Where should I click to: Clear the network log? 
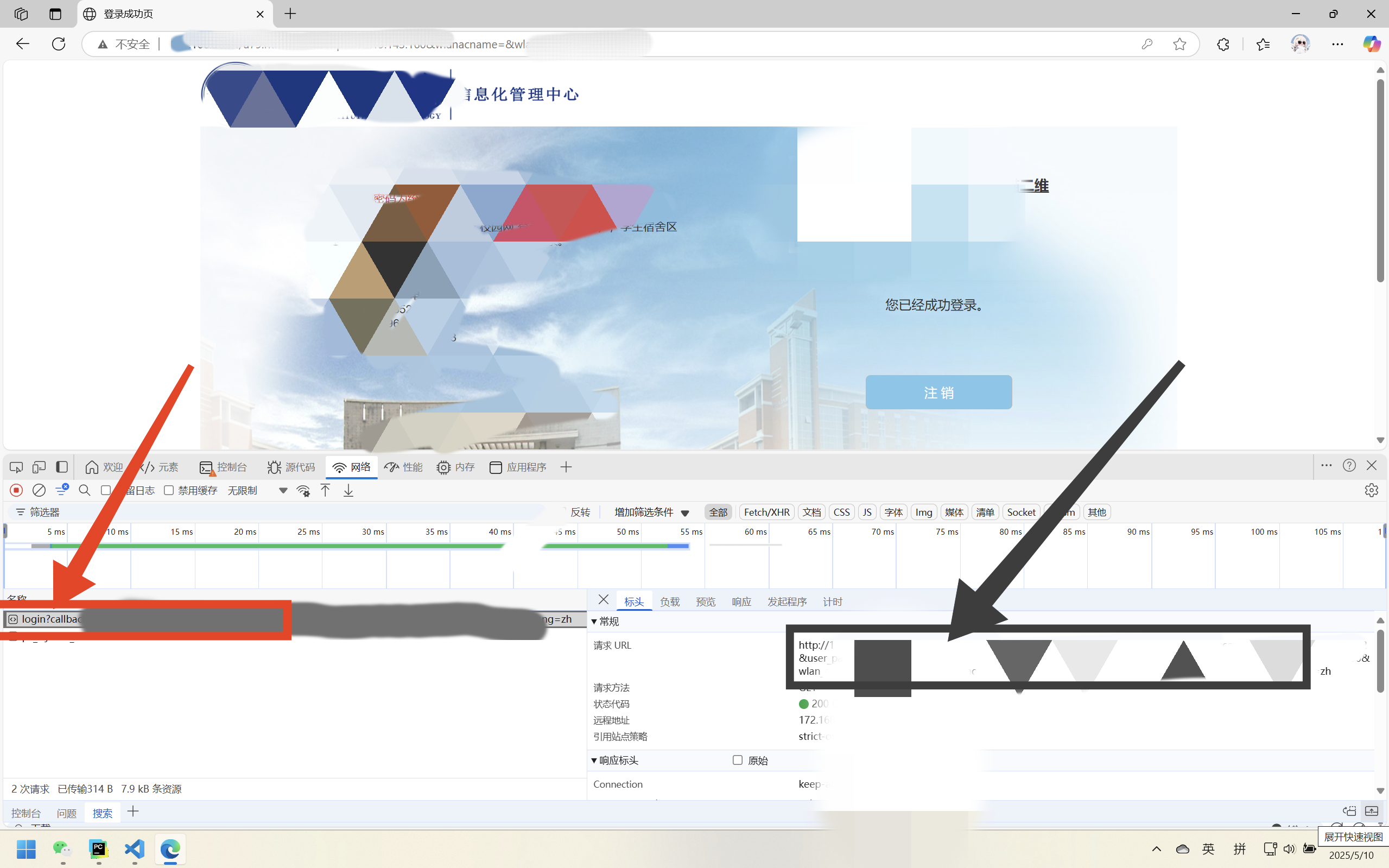pyautogui.click(x=39, y=490)
